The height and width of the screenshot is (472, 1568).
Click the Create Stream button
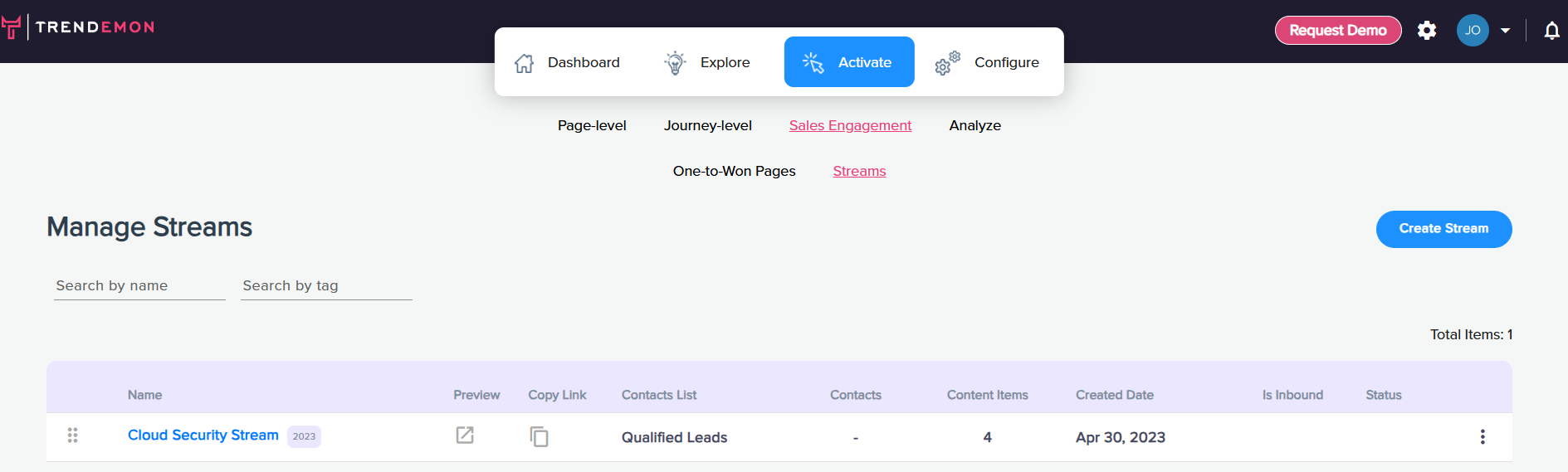coord(1444,229)
